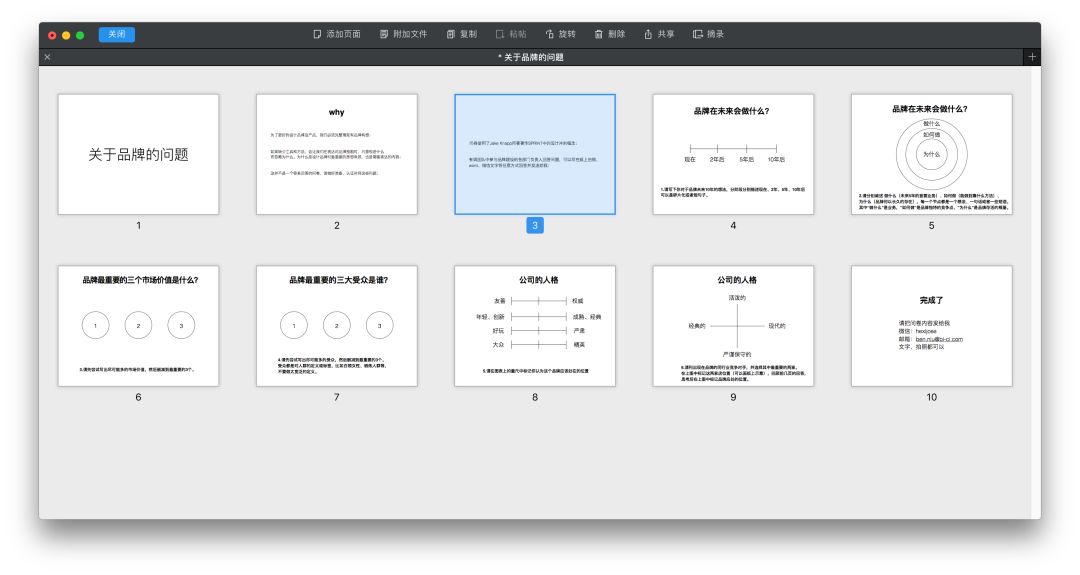The width and height of the screenshot is (1080, 575).
Task: Select page 8 公司的人格 sliders thumbnail
Action: tap(535, 326)
